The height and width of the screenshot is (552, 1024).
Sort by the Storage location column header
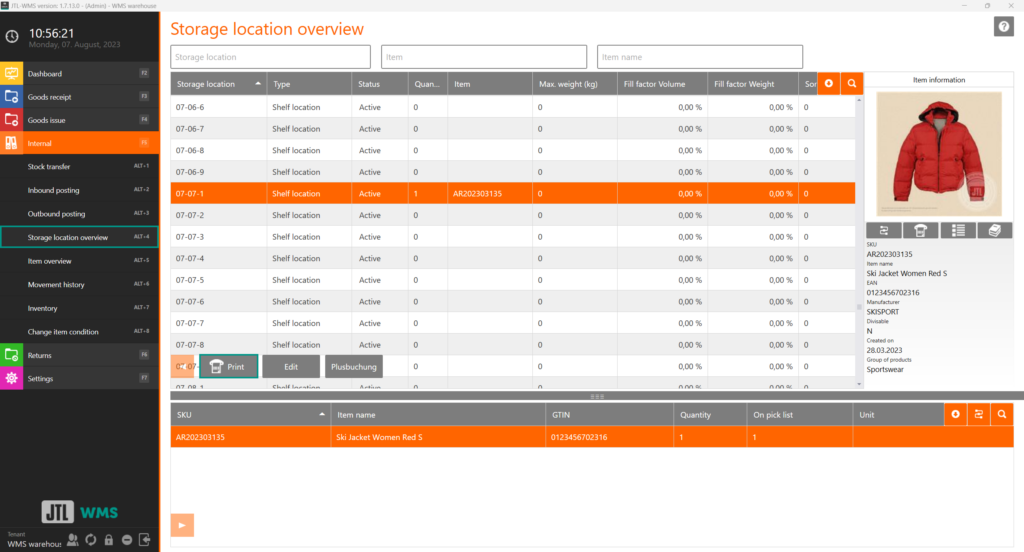(x=220, y=85)
